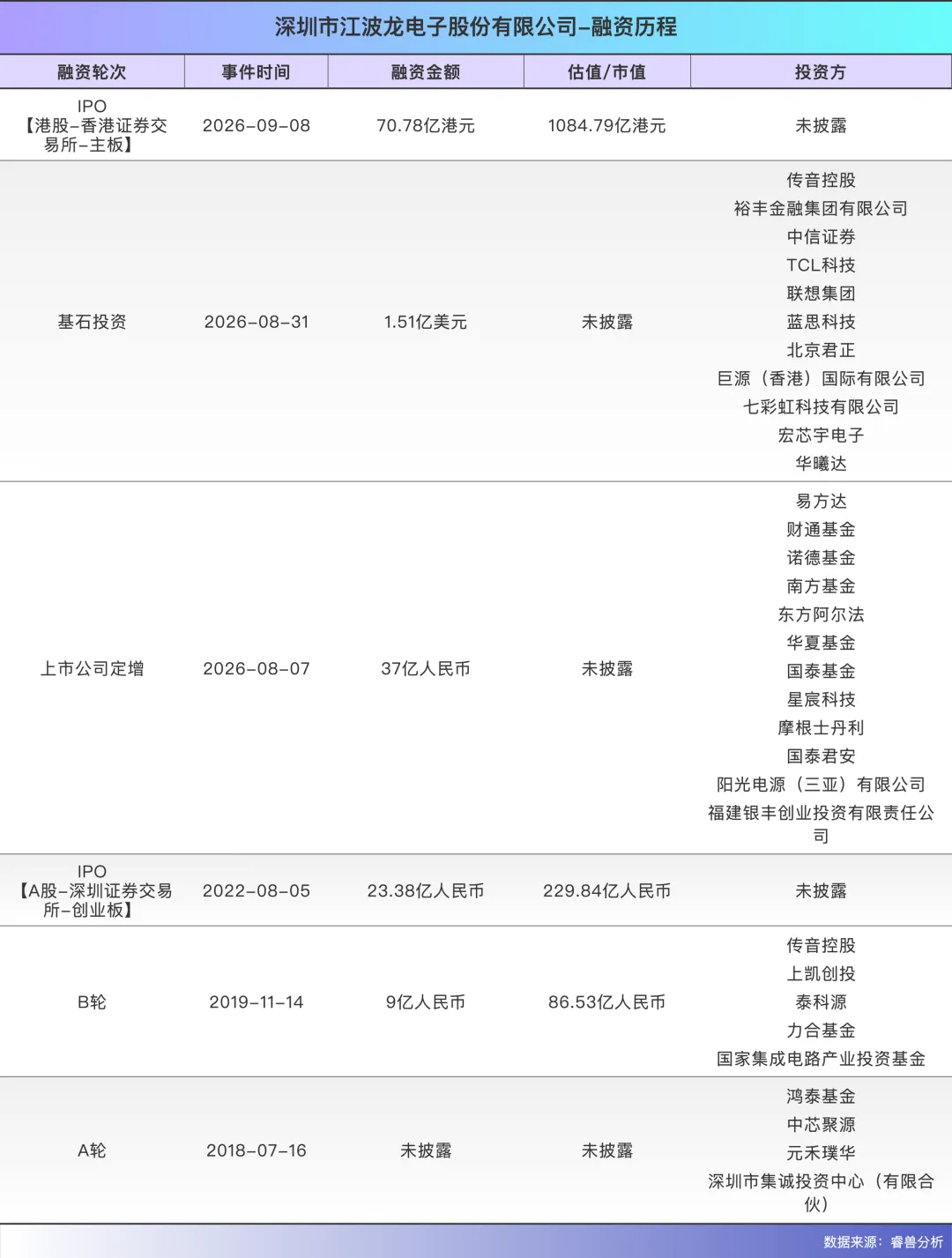Click the amount 70.78亿港元

pos(426,125)
